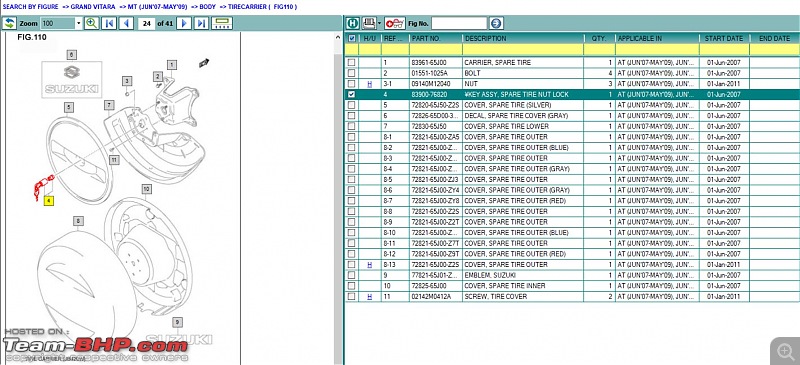Click the highlighted yellow callout 4 in diagram
The image size is (800, 365).
tap(48, 201)
